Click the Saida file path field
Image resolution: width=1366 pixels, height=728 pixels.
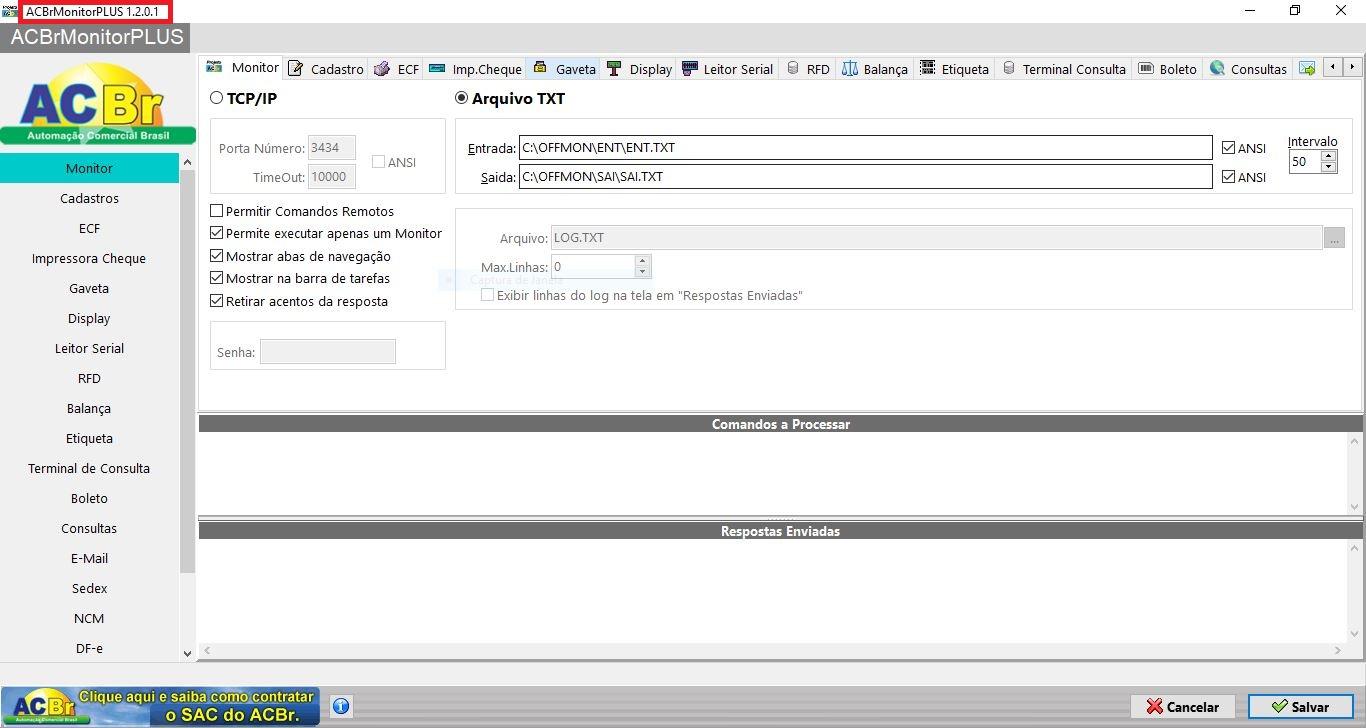[x=865, y=177]
